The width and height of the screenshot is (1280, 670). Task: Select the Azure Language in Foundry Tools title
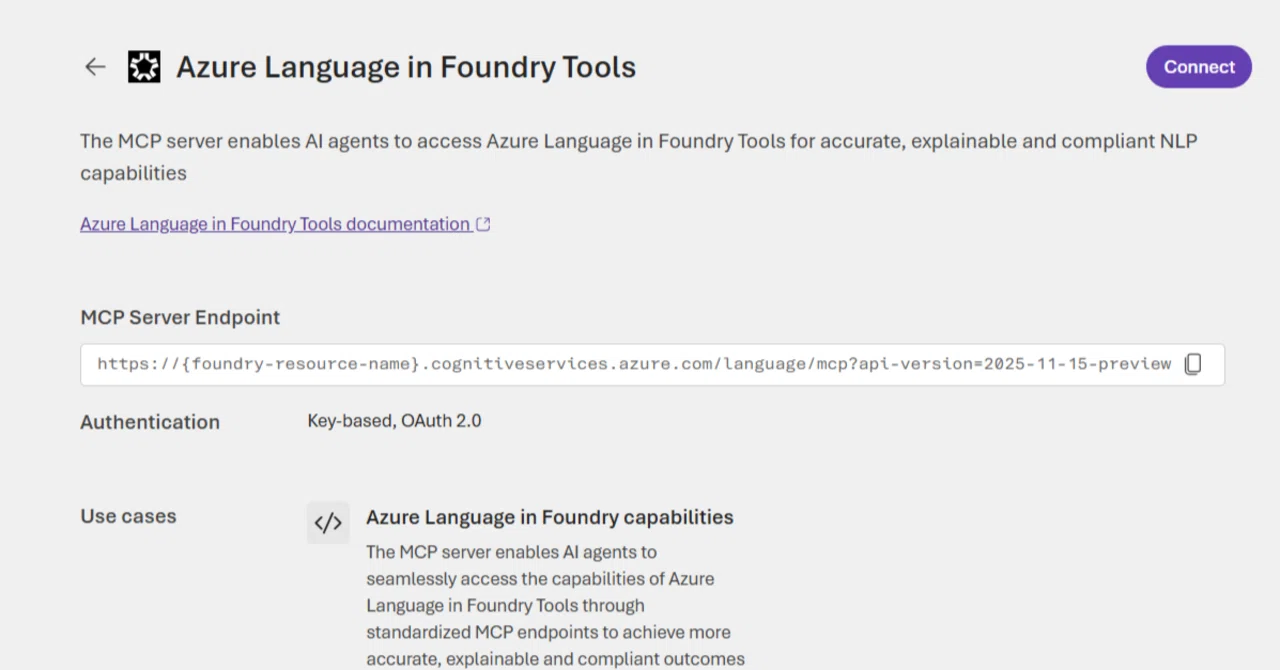(406, 67)
